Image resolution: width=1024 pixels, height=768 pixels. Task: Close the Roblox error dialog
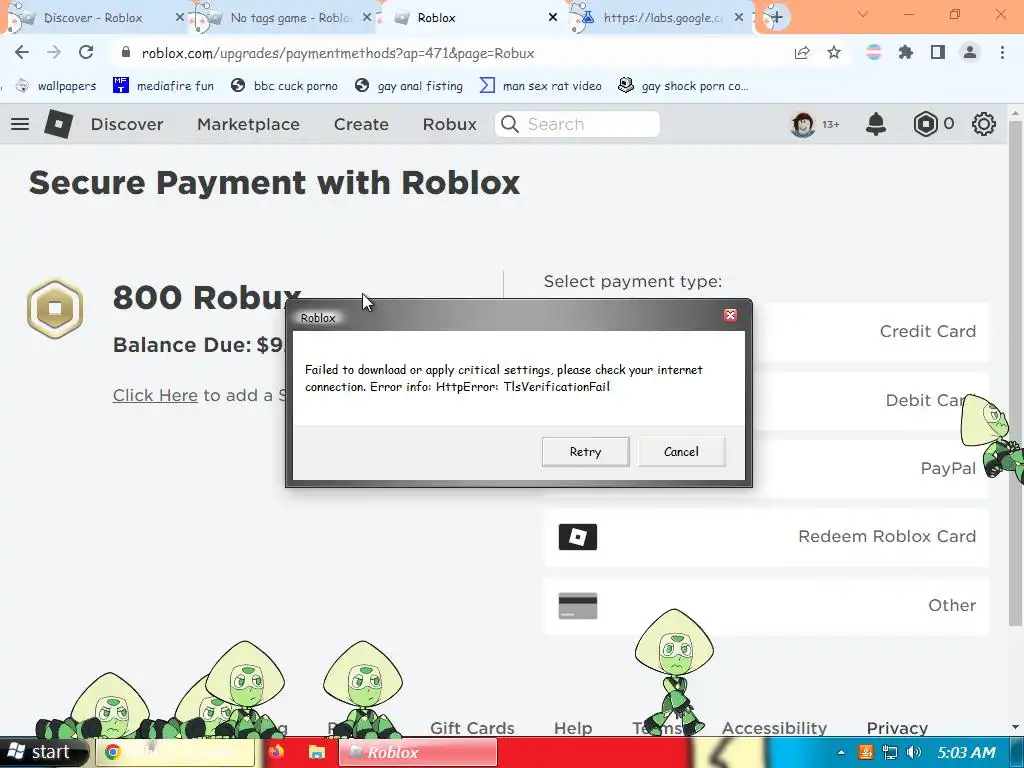[730, 315]
